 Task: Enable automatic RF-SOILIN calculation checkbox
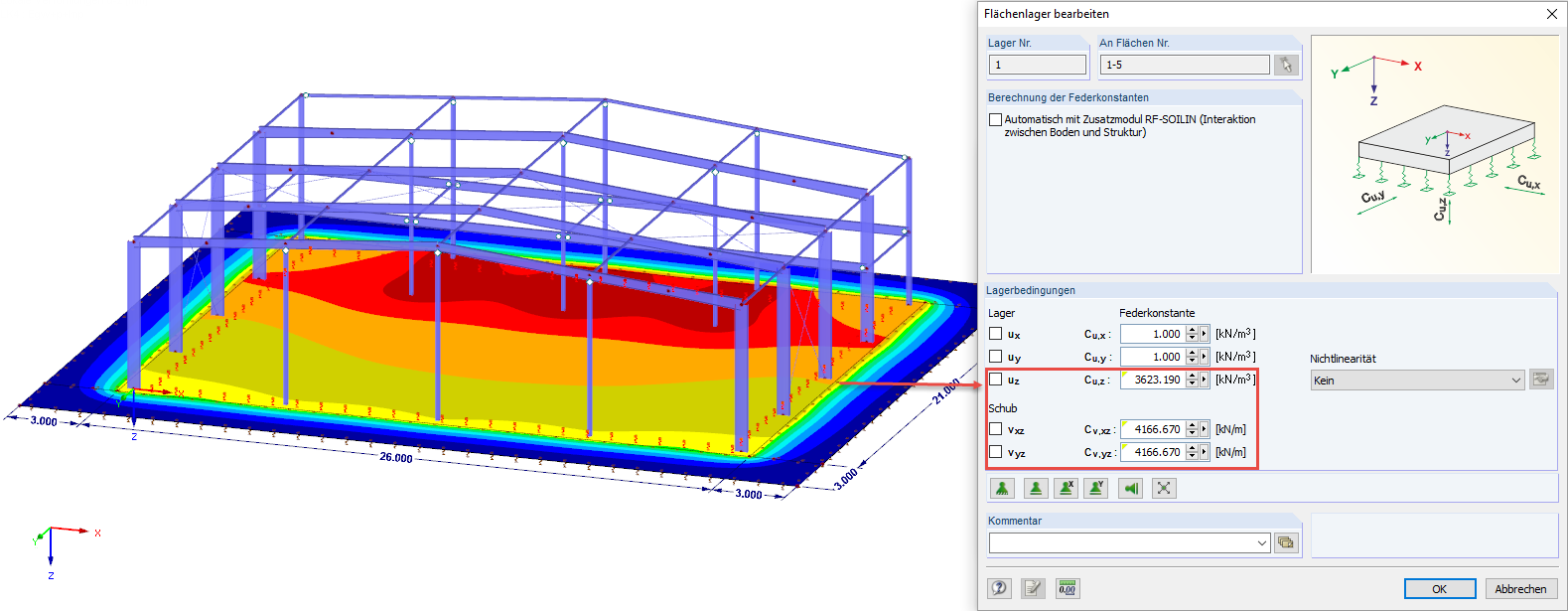pos(995,119)
